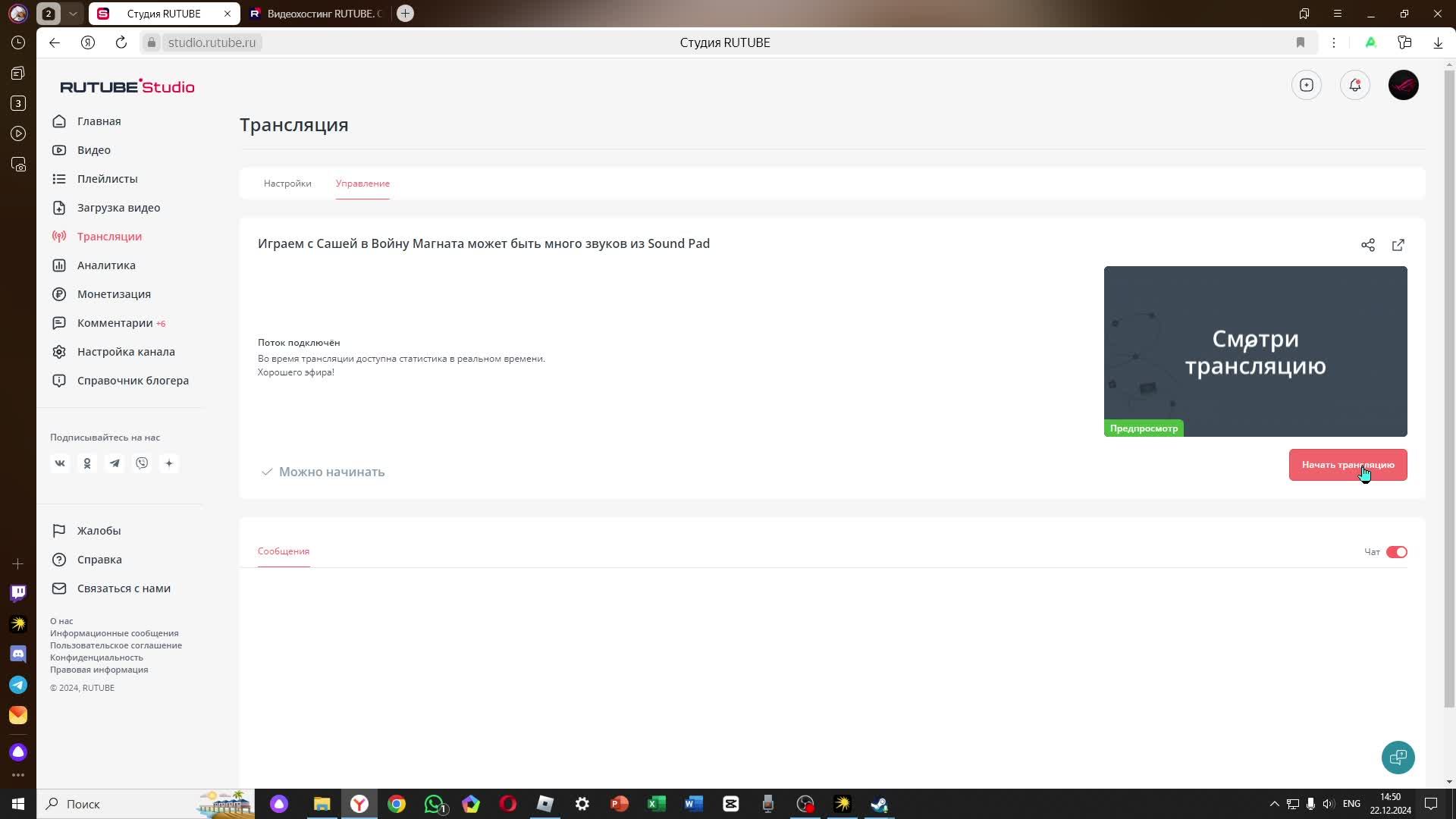Viewport: 1456px width, 819px height.
Task: Show hidden tray icons arrow
Action: 1275,804
